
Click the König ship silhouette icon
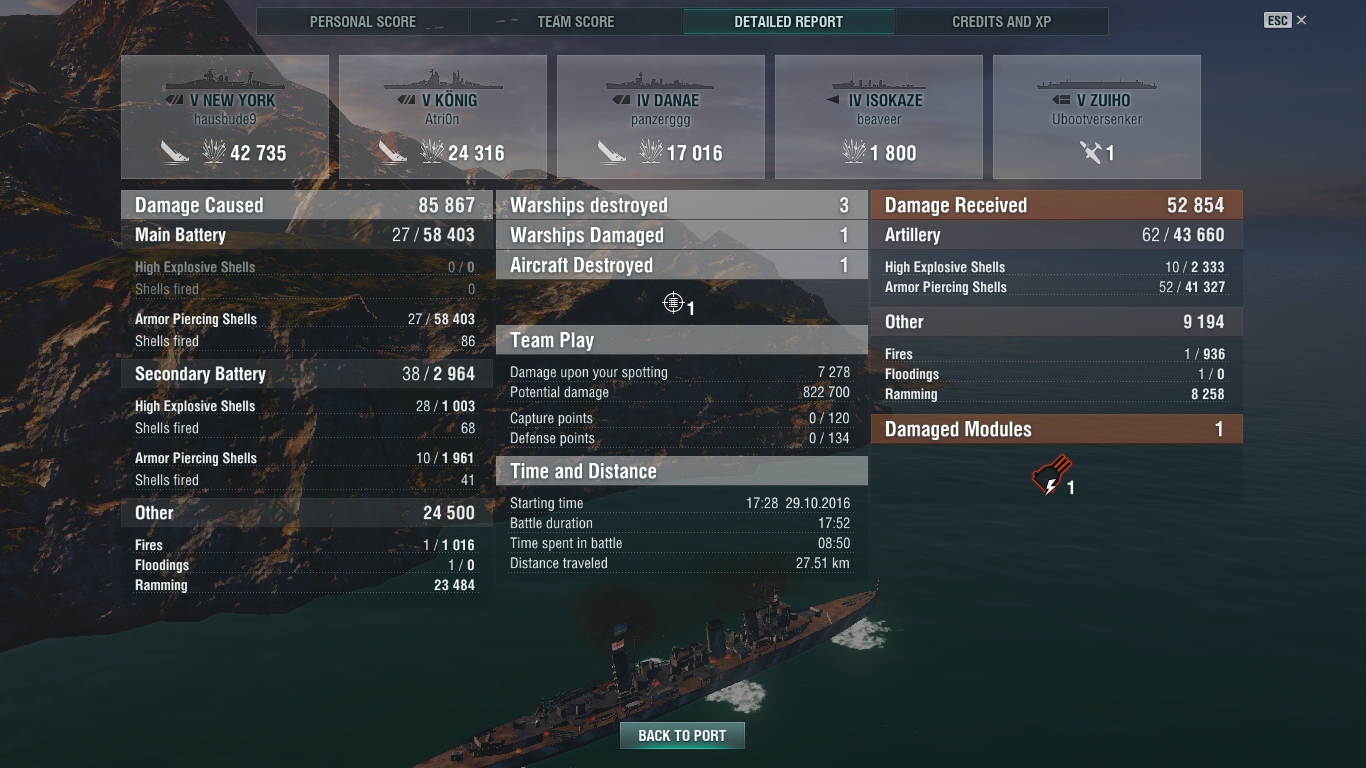tap(443, 78)
